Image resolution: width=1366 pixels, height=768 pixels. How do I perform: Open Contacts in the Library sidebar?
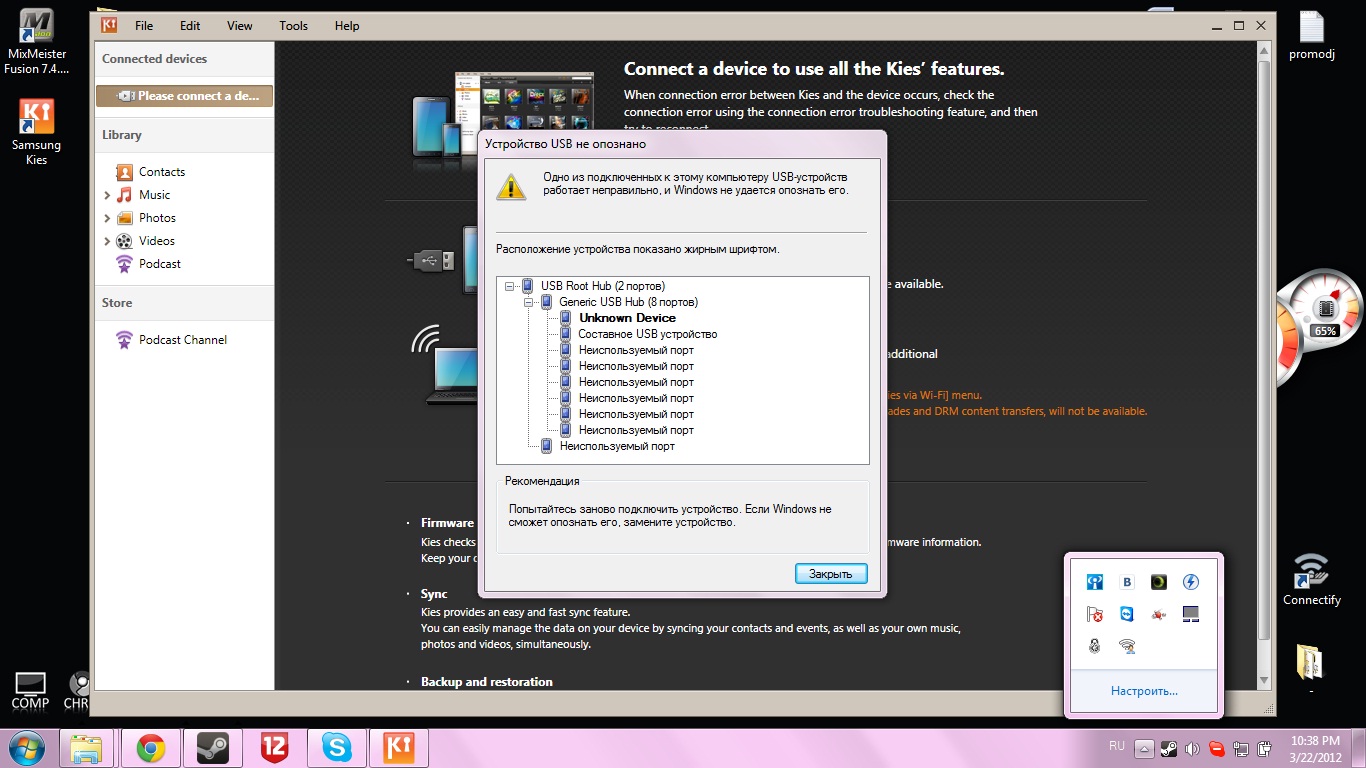[x=162, y=172]
